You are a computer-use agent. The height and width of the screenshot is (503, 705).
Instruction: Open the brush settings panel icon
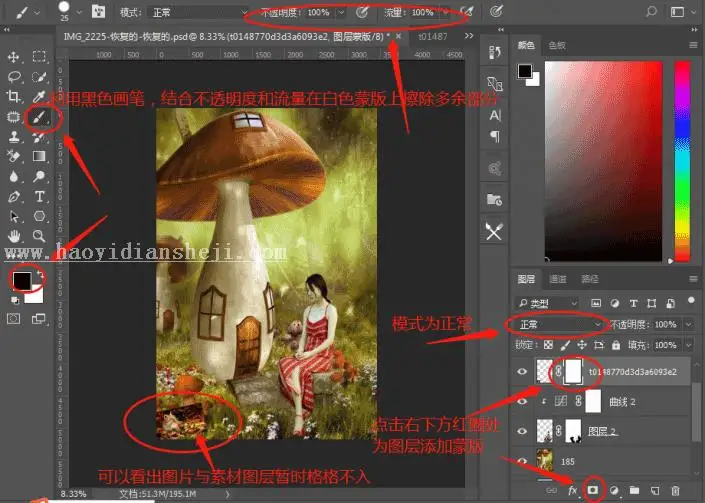coord(98,12)
